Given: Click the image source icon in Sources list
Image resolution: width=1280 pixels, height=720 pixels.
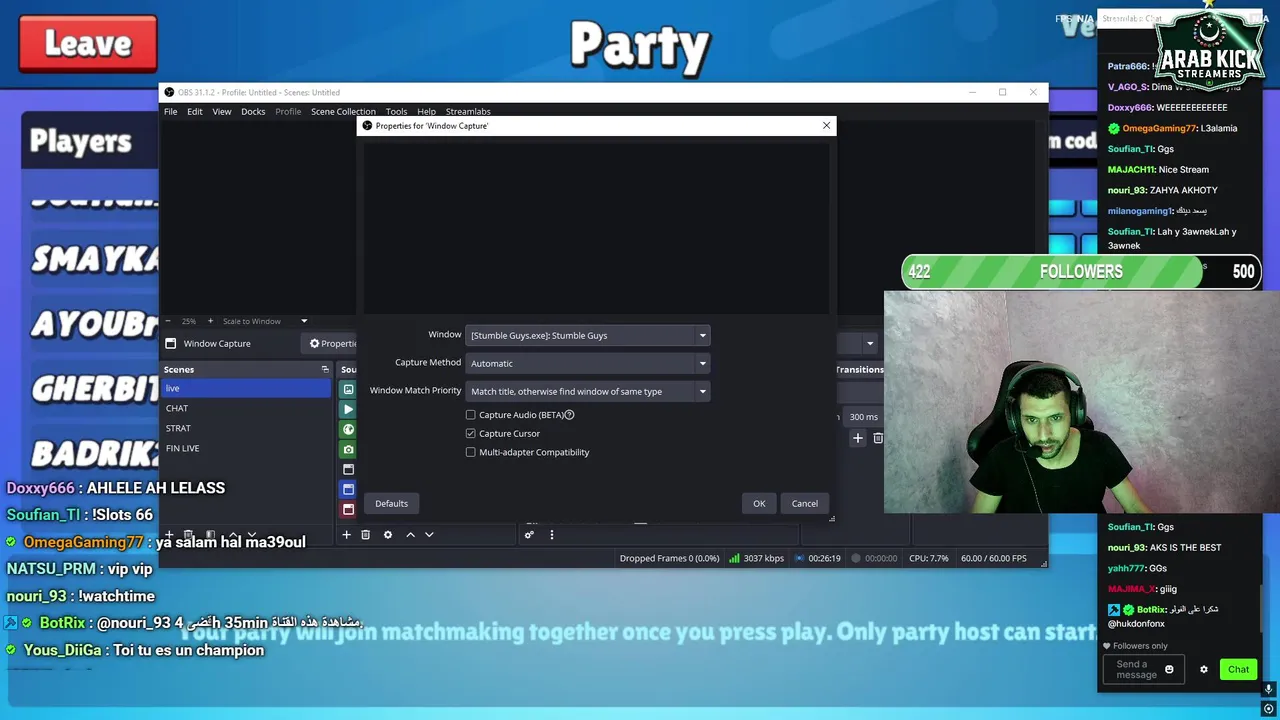Looking at the screenshot, I should click(x=348, y=389).
